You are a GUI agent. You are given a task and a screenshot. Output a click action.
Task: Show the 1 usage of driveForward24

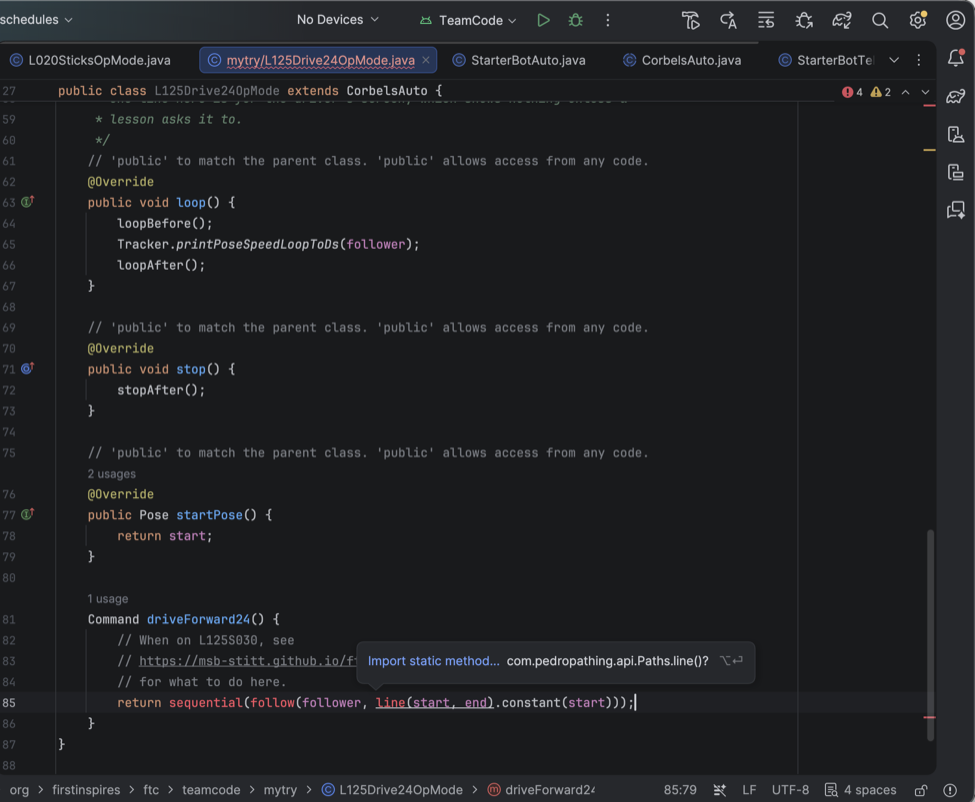click(x=108, y=599)
